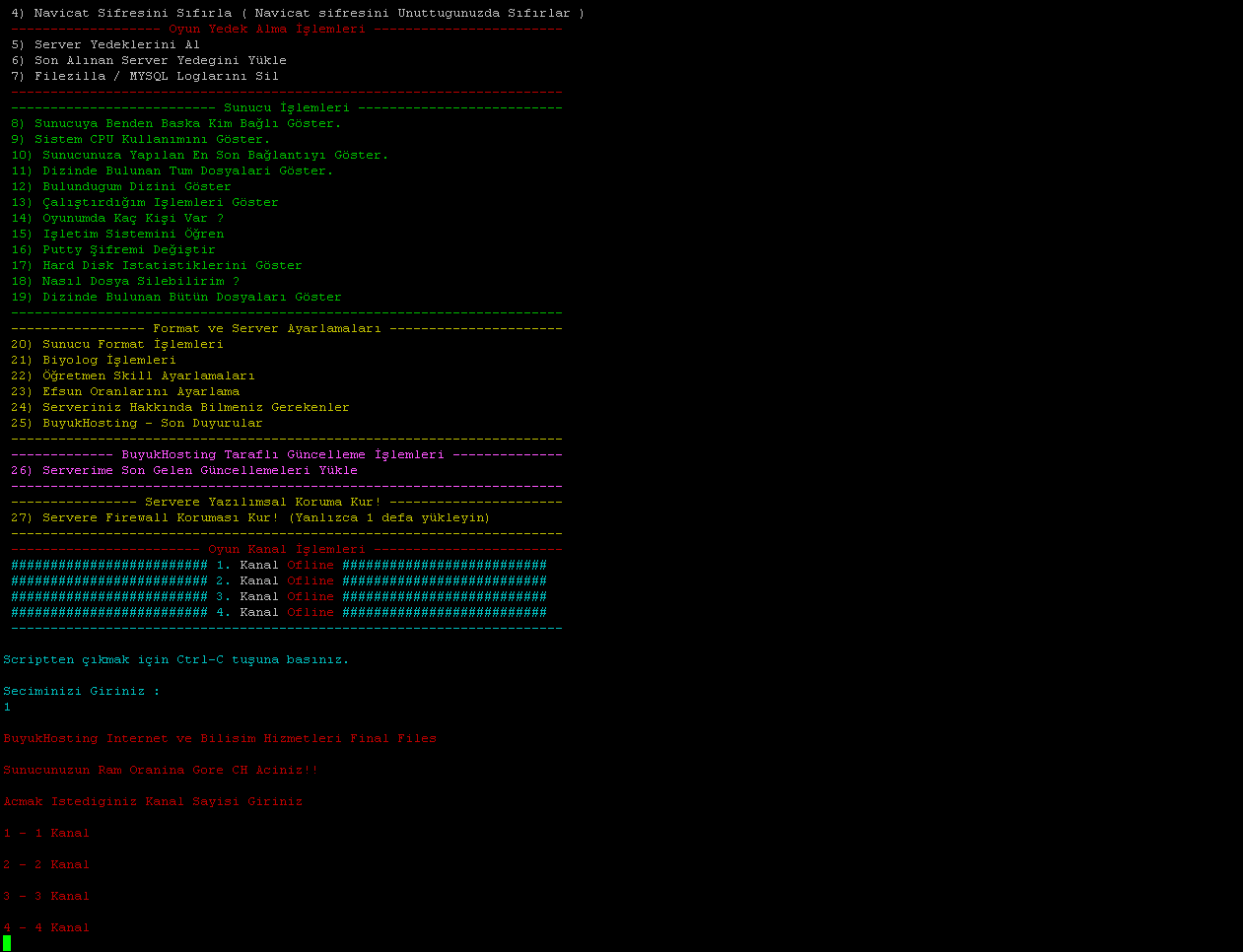This screenshot has width=1243, height=952.
Task: Click the Seciminizi Giriniz prompt line
Action: (81, 691)
